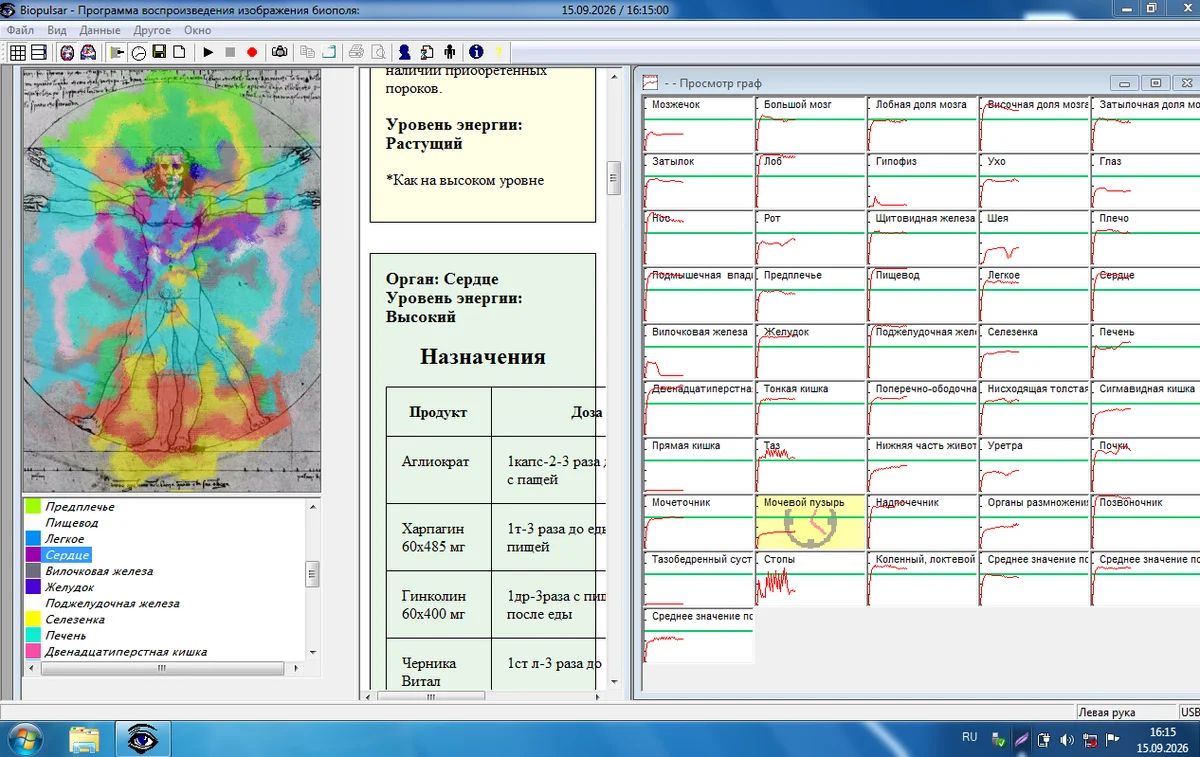Screen dimensions: 1200x757
Task: Select Пищевод in the organ list
Action: (72, 523)
